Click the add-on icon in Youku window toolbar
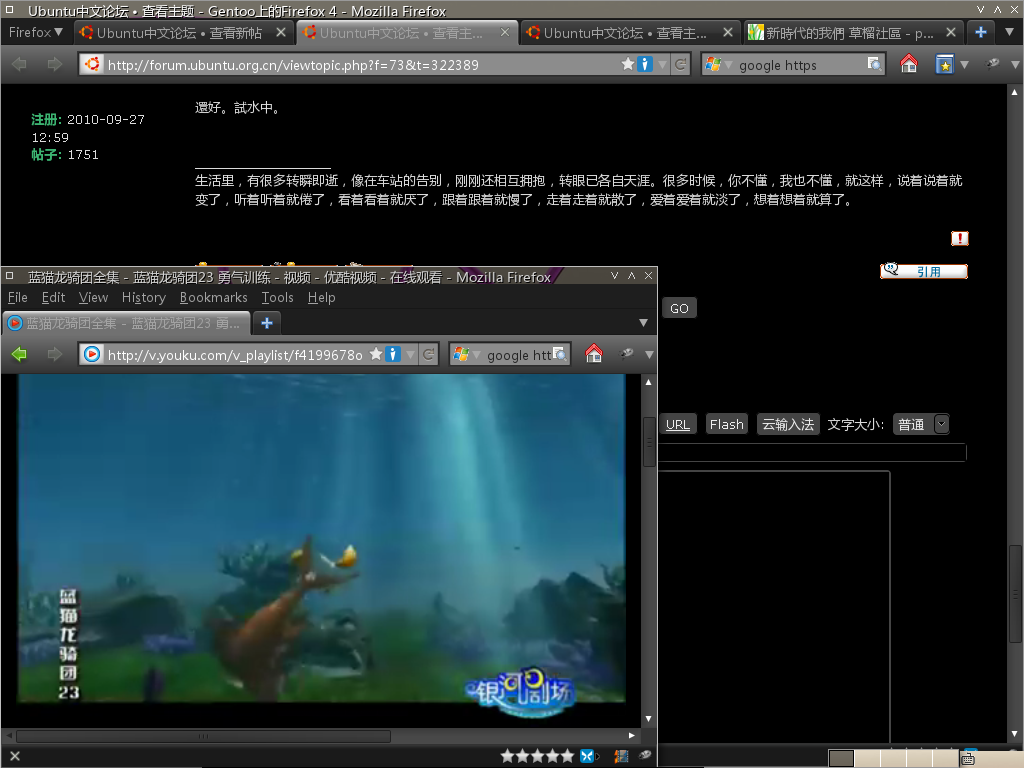This screenshot has height=768, width=1024. pyautogui.click(x=626, y=353)
